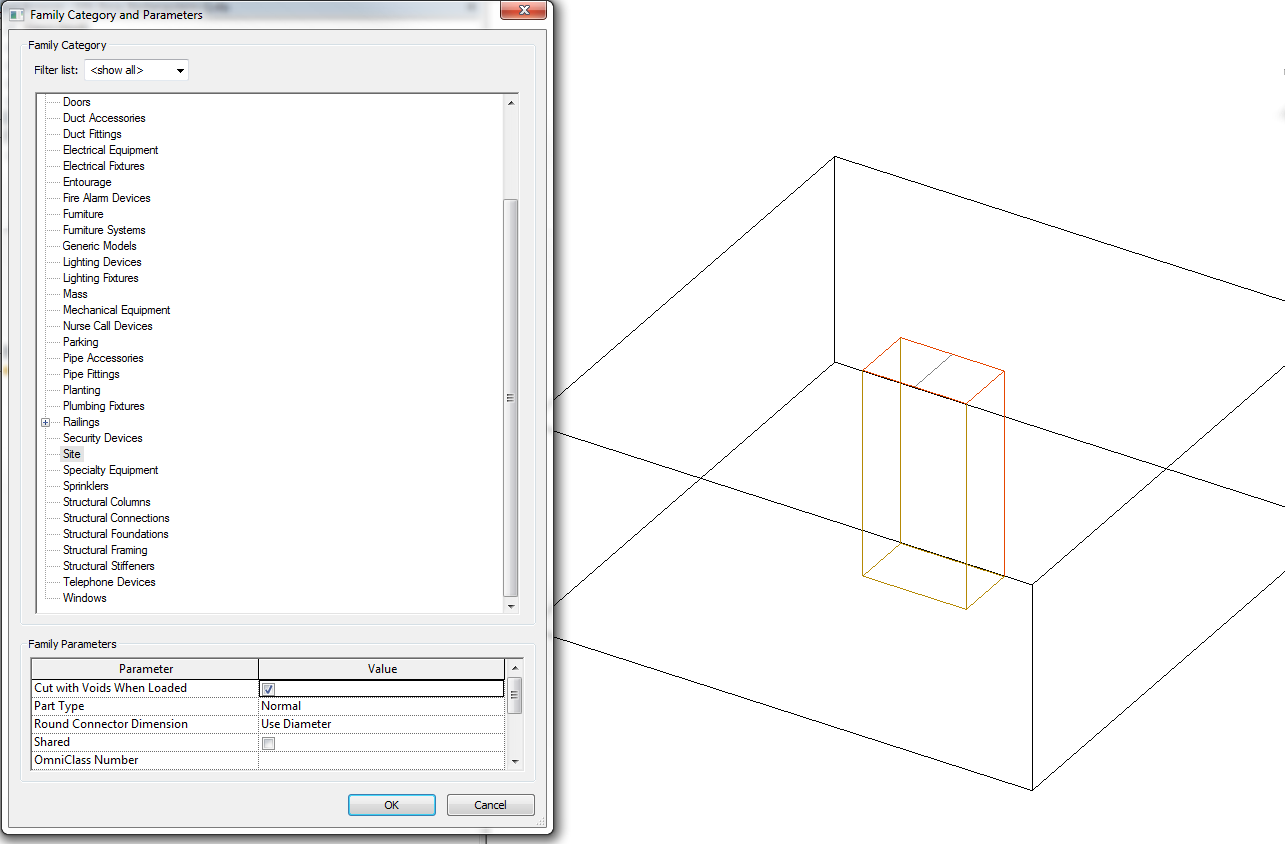Screen dimensions: 1285x844
Task: Select the Site category
Action: coord(71,454)
